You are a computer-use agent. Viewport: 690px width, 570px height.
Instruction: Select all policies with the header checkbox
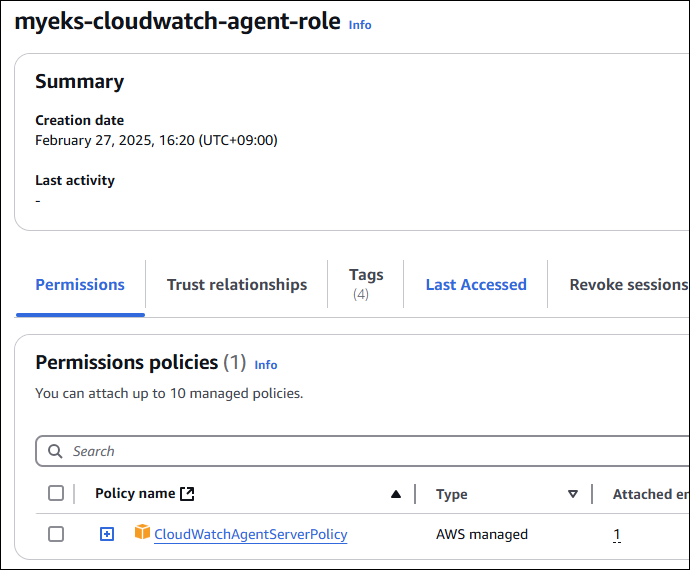coord(56,493)
